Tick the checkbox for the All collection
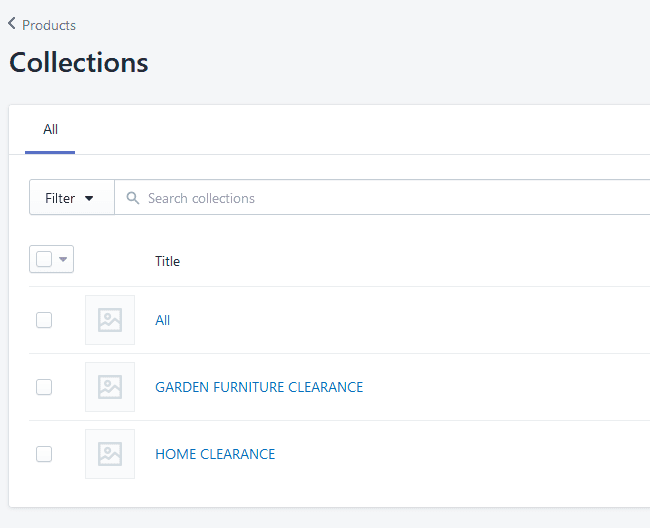 44,320
